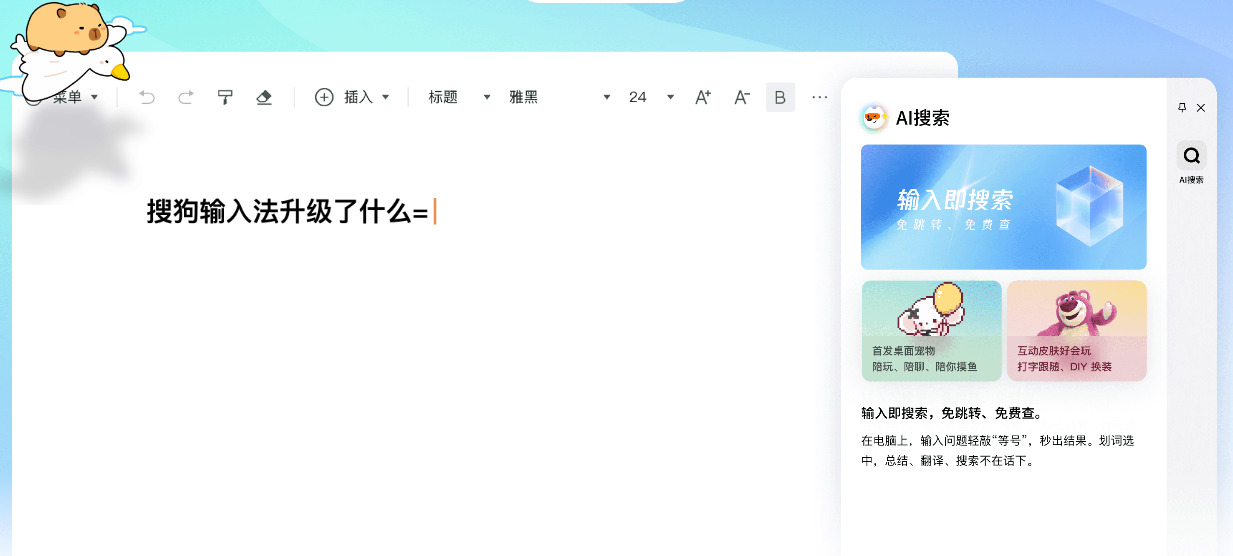This screenshot has height=556, width=1233.
Task: Pin the AI搜索 side panel
Action: [1182, 107]
